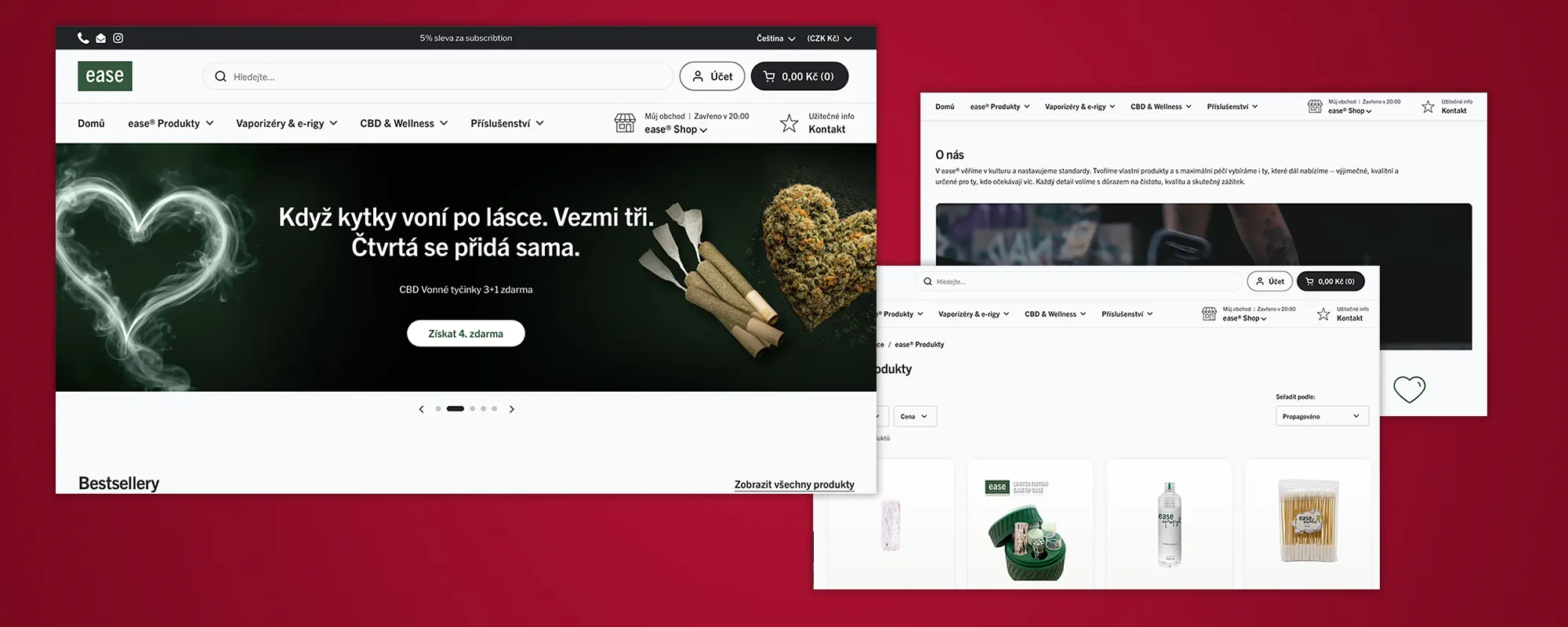
Task: Select the last carousel dot below banner
Action: tap(494, 408)
